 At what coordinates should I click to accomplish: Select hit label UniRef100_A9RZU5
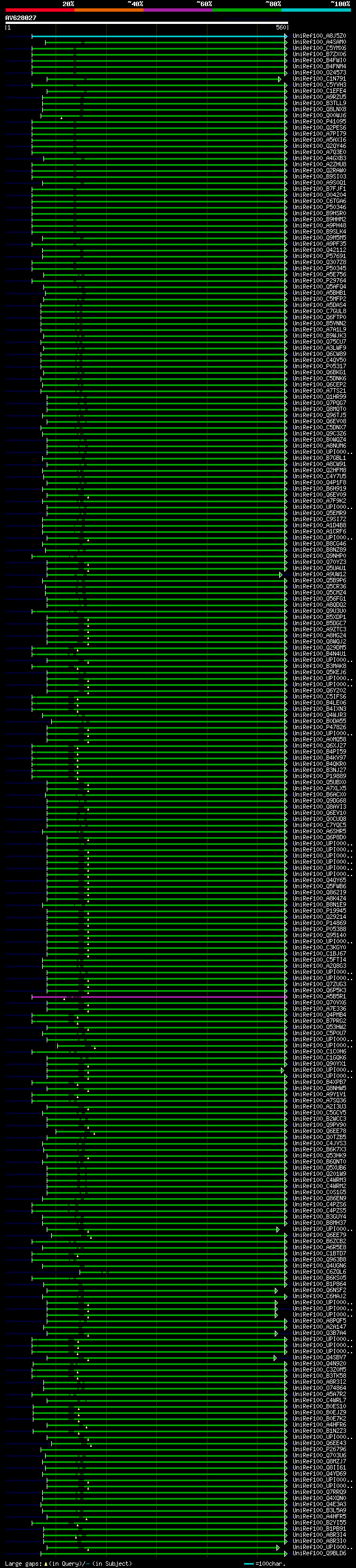(x=319, y=97)
